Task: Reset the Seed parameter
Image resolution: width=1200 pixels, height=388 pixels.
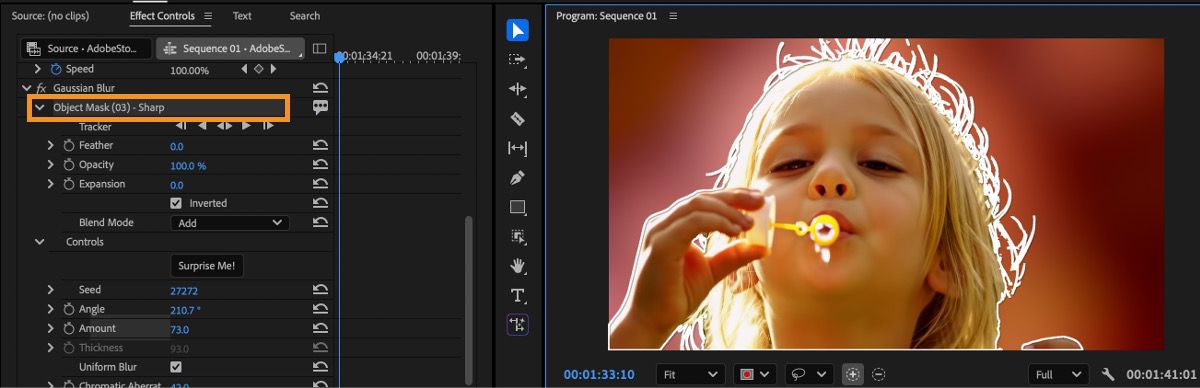Action: tap(320, 290)
